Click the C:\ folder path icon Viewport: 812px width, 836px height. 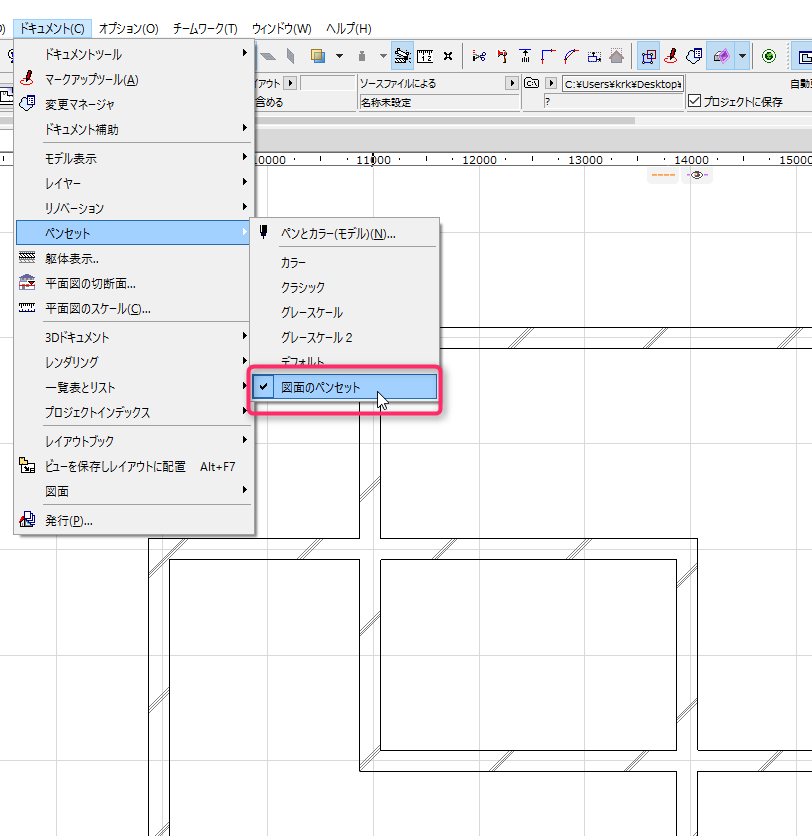(532, 83)
